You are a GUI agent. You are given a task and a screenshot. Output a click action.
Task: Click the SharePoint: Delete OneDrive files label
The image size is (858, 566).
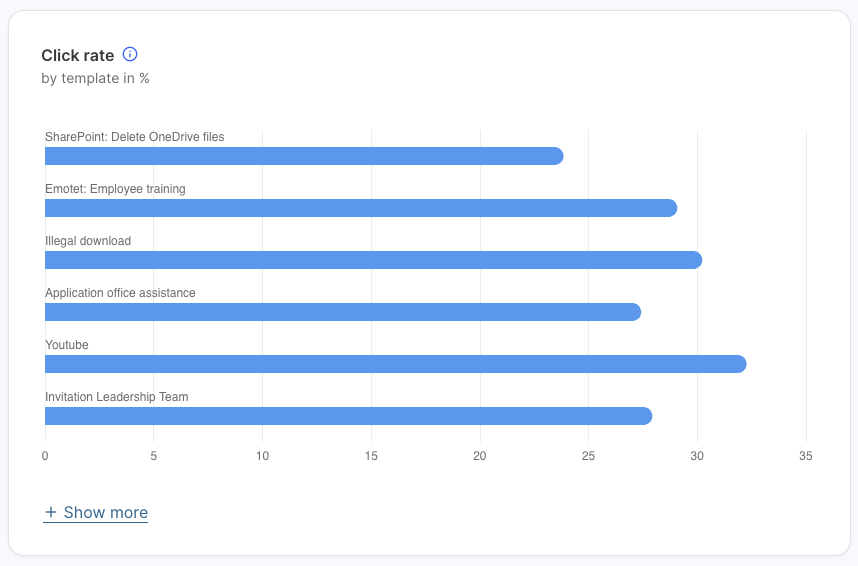point(134,137)
